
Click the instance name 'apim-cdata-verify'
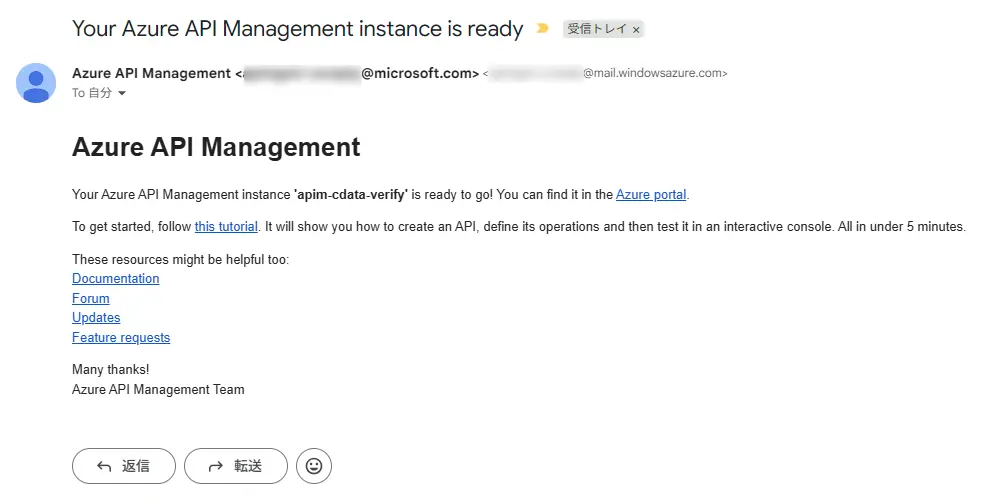click(x=351, y=195)
